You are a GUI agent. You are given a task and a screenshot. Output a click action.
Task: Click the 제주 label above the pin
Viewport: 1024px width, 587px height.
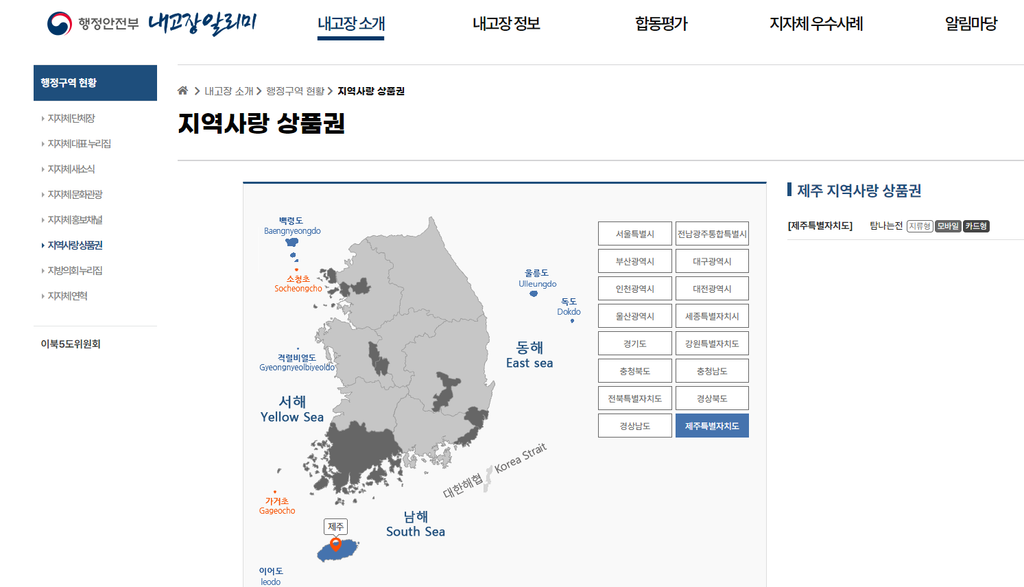[336, 526]
